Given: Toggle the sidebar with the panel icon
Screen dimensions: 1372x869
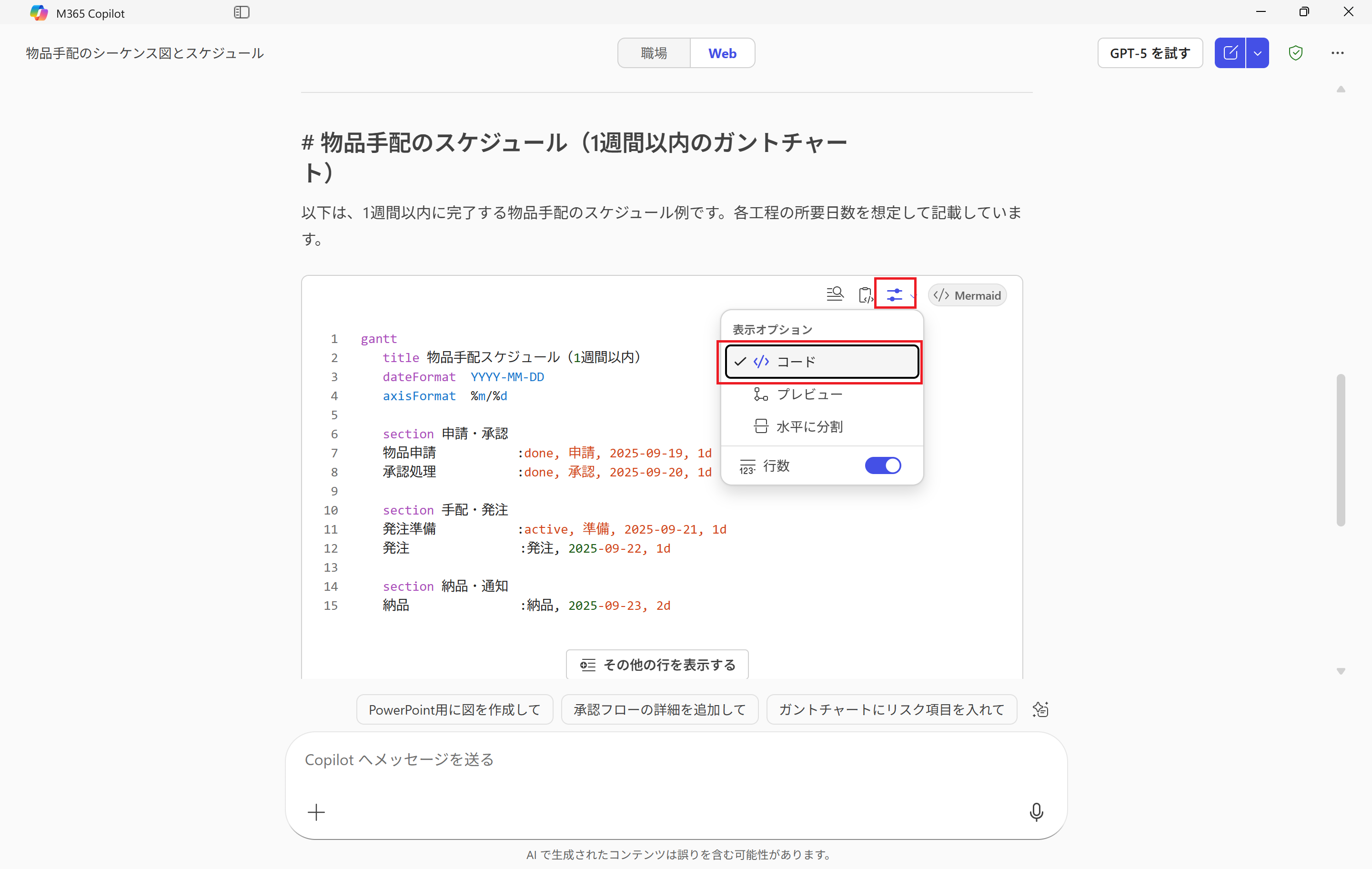Looking at the screenshot, I should 242,12.
